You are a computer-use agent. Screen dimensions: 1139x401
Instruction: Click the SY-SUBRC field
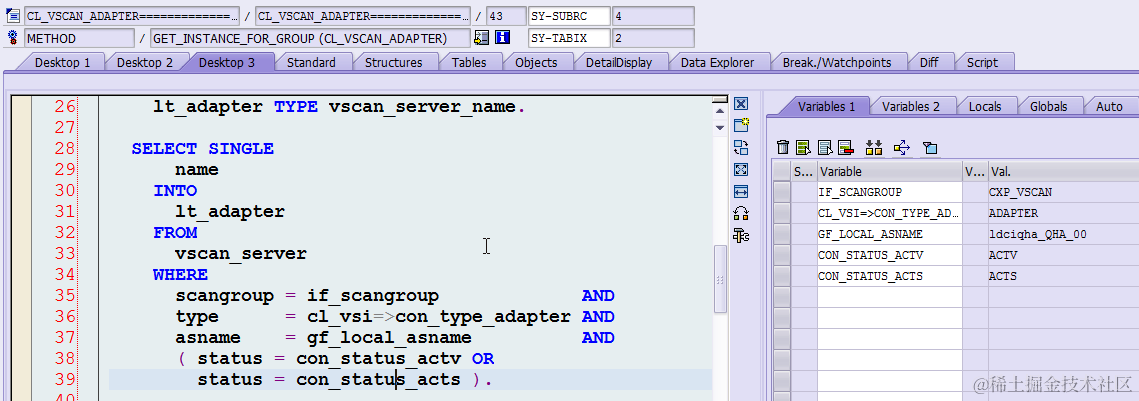[x=569, y=16]
